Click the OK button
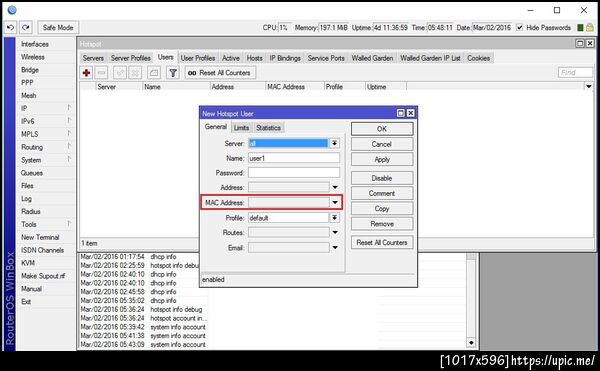Viewport: 600px width, 371px height. click(382, 129)
